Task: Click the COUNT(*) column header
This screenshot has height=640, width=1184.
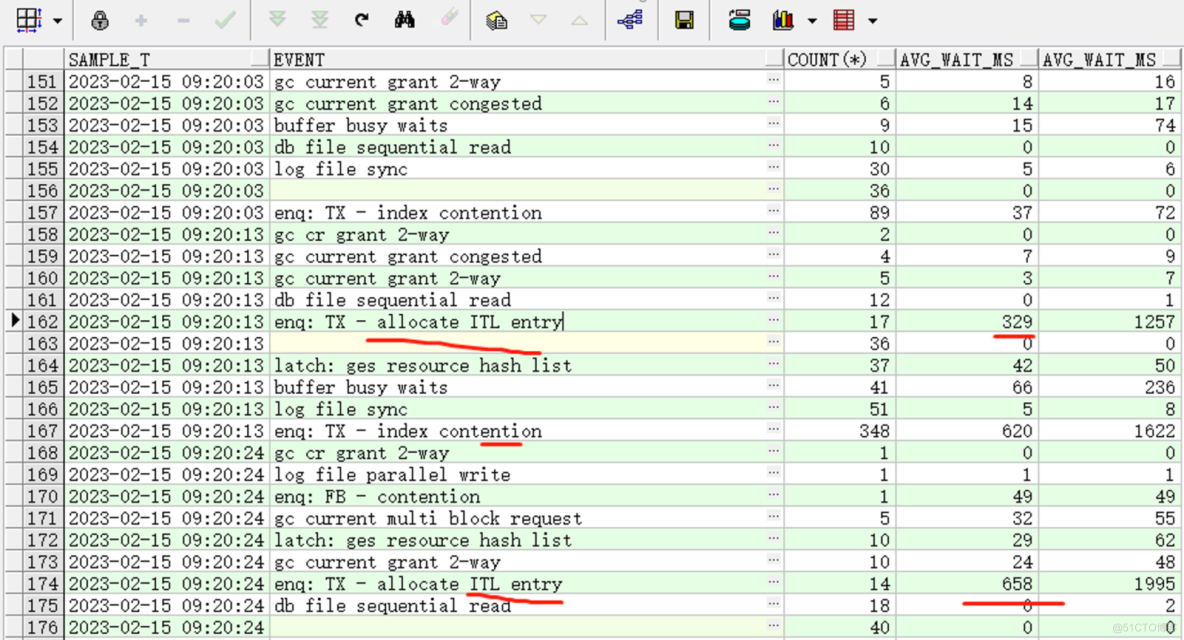Action: [840, 59]
